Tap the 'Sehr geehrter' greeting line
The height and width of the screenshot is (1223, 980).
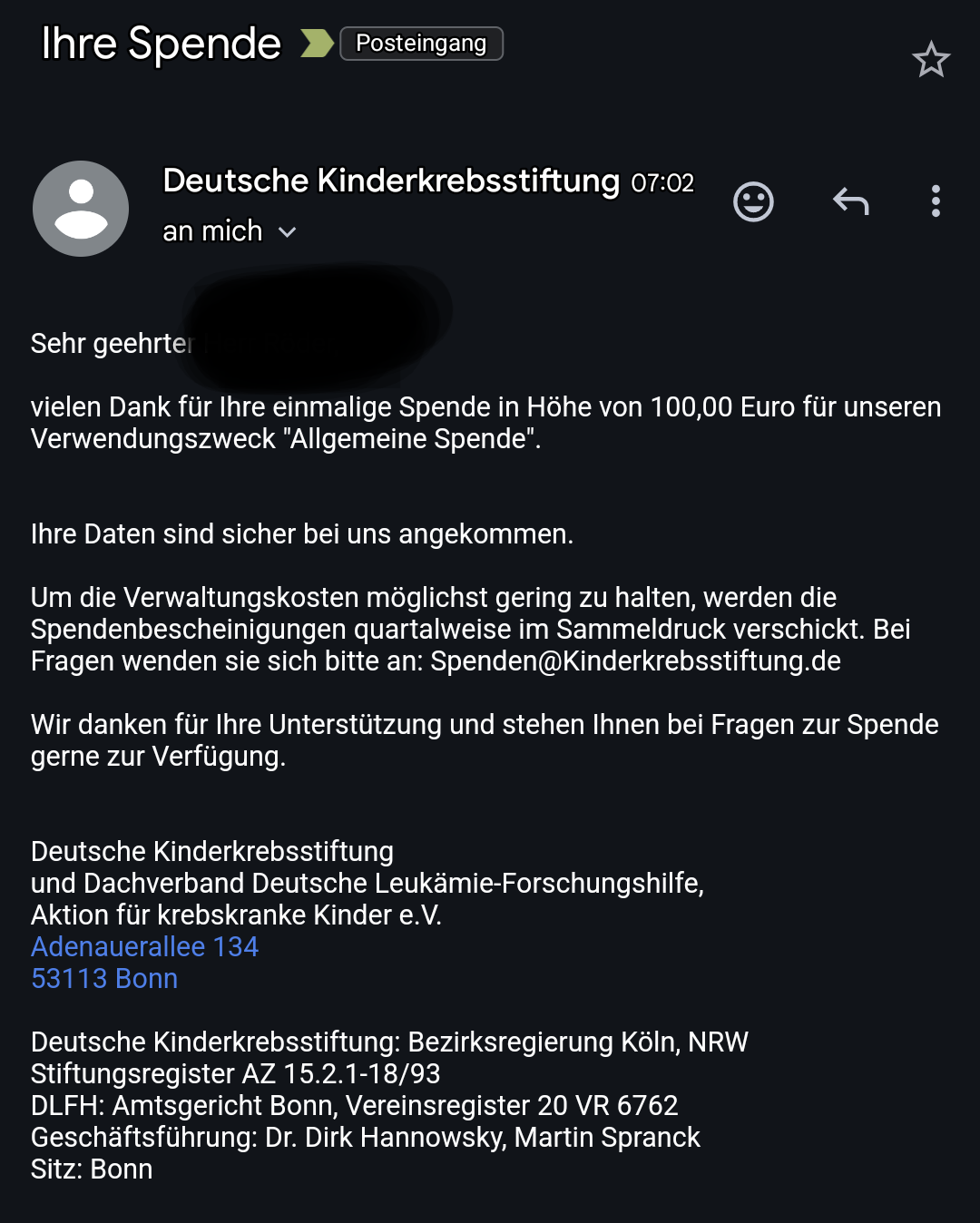pos(109,343)
